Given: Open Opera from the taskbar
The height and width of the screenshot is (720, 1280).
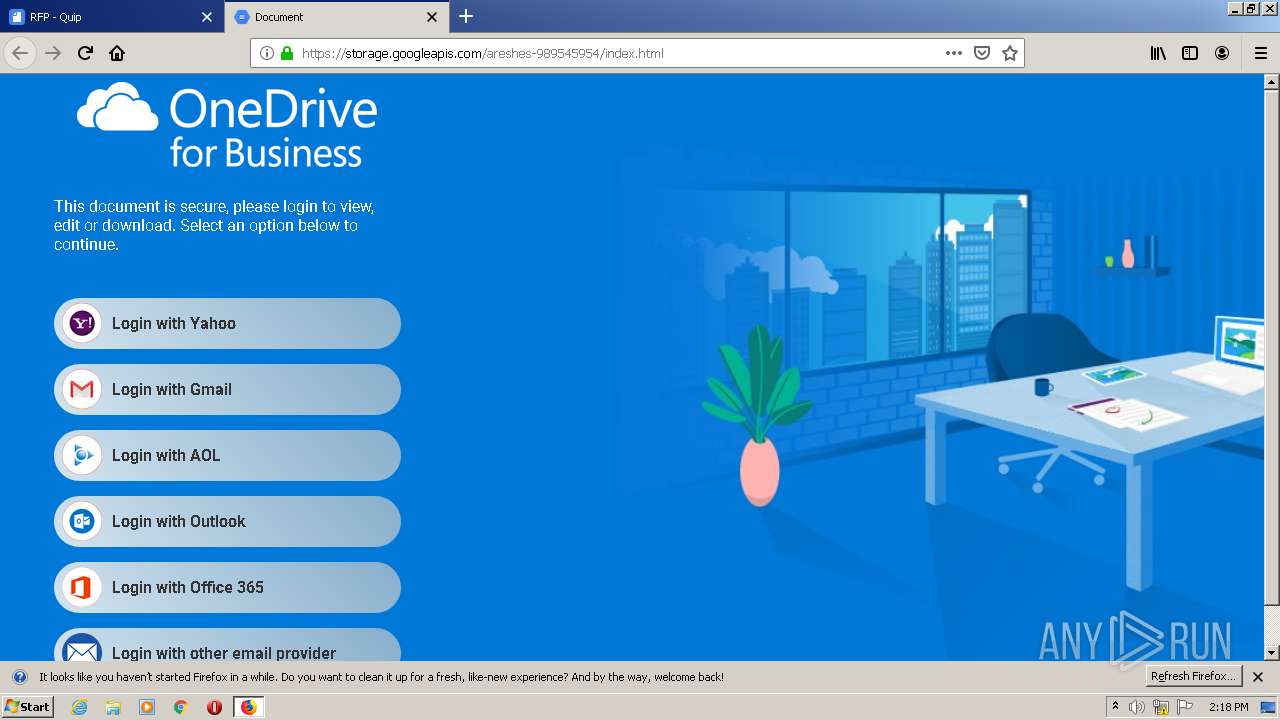Looking at the screenshot, I should [x=214, y=707].
